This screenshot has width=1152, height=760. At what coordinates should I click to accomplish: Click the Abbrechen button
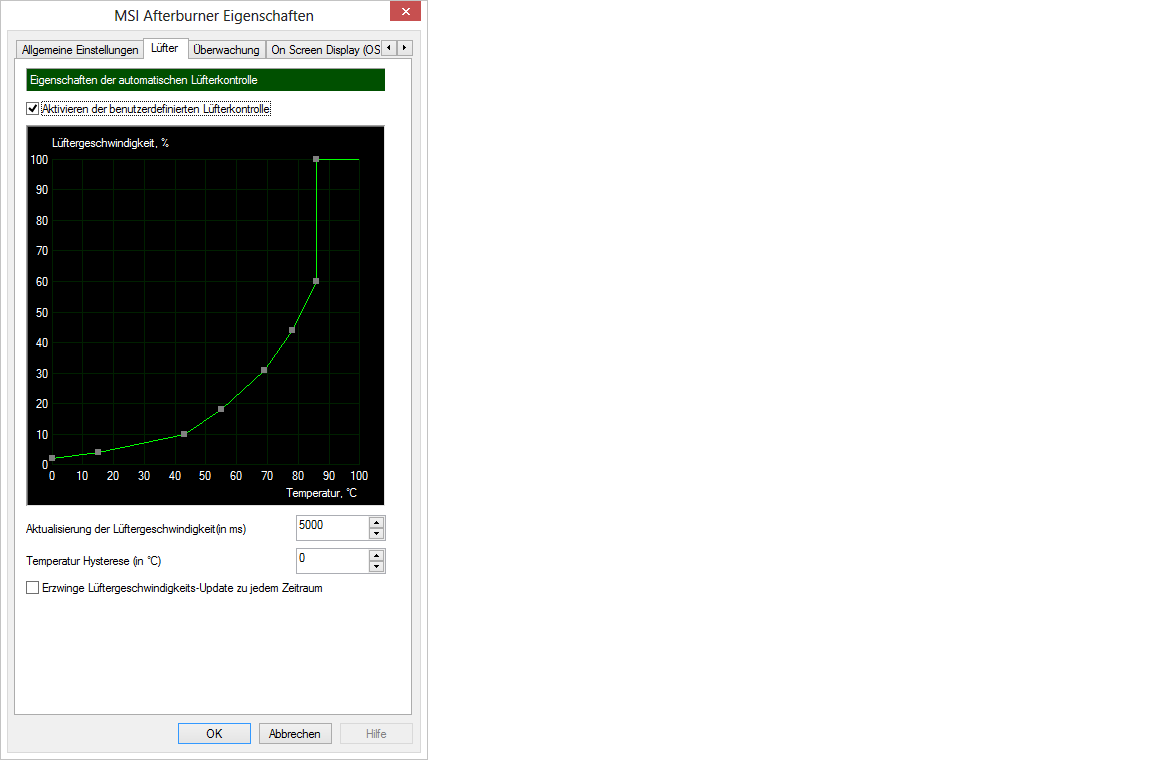pos(295,734)
